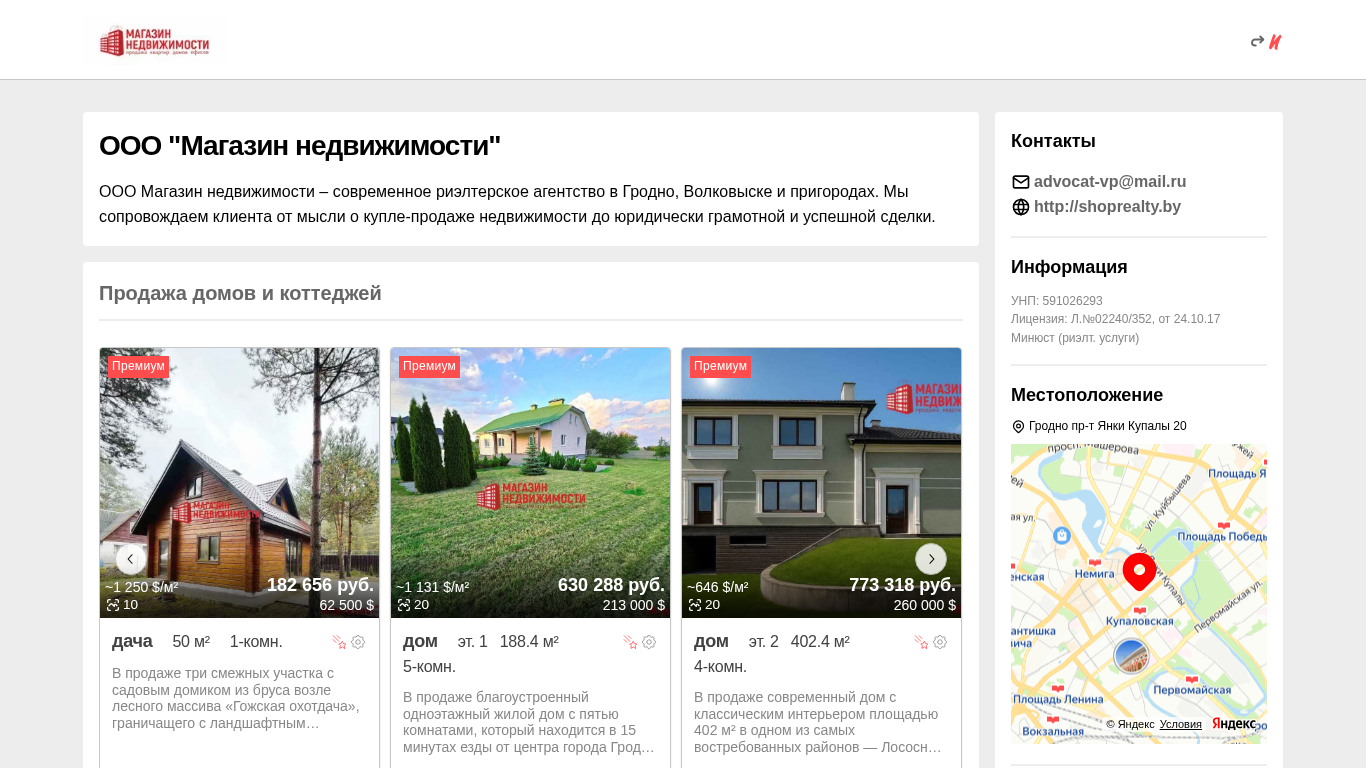Image resolution: width=1366 pixels, height=768 pixels.
Task: Open description of современный дом с классическим интерьером
Action: tap(818, 722)
